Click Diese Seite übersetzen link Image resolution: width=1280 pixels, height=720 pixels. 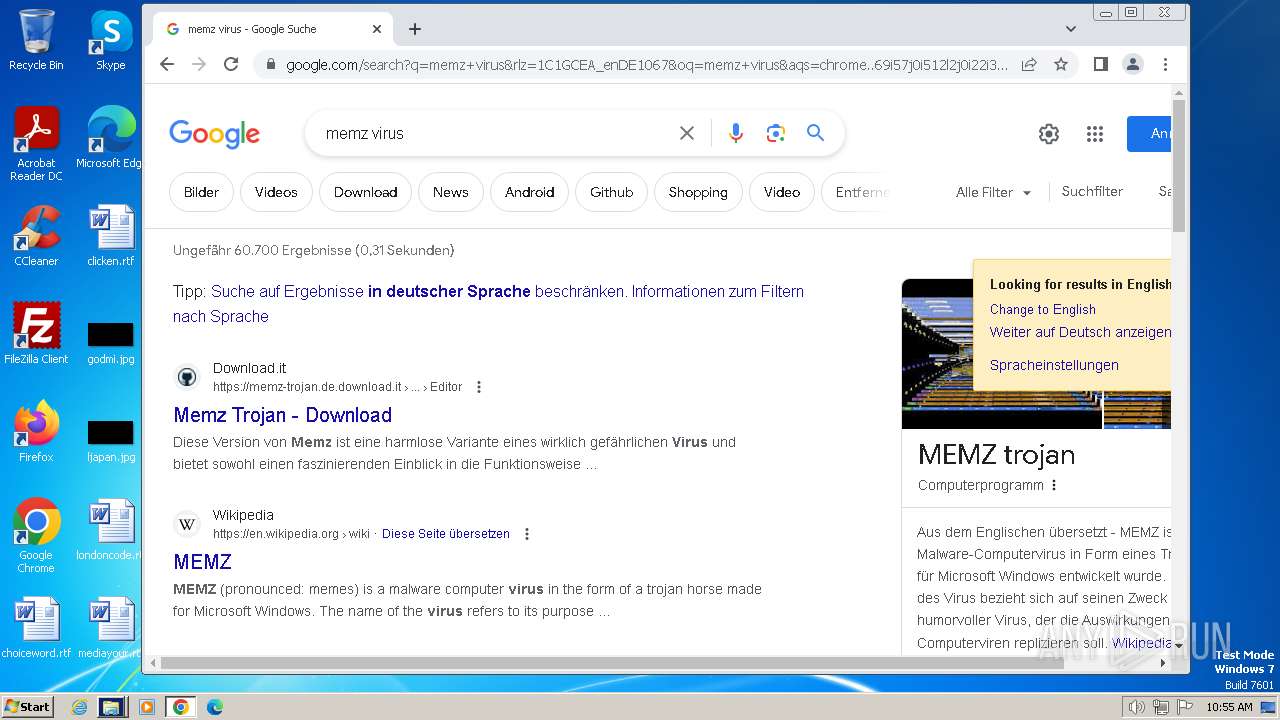point(446,534)
